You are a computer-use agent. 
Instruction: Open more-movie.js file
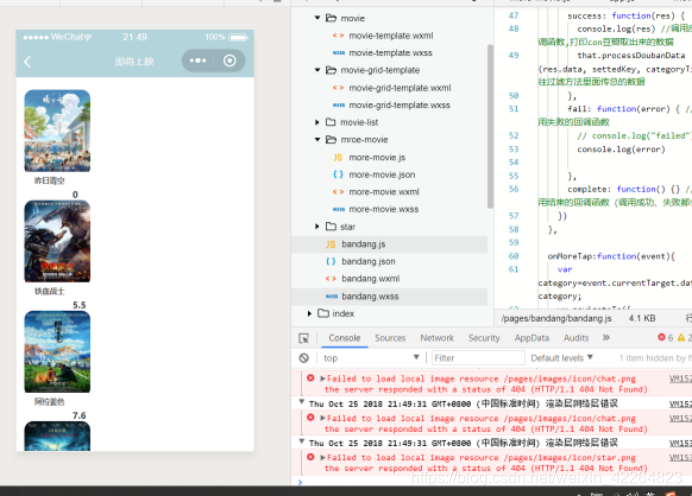pyautogui.click(x=377, y=157)
